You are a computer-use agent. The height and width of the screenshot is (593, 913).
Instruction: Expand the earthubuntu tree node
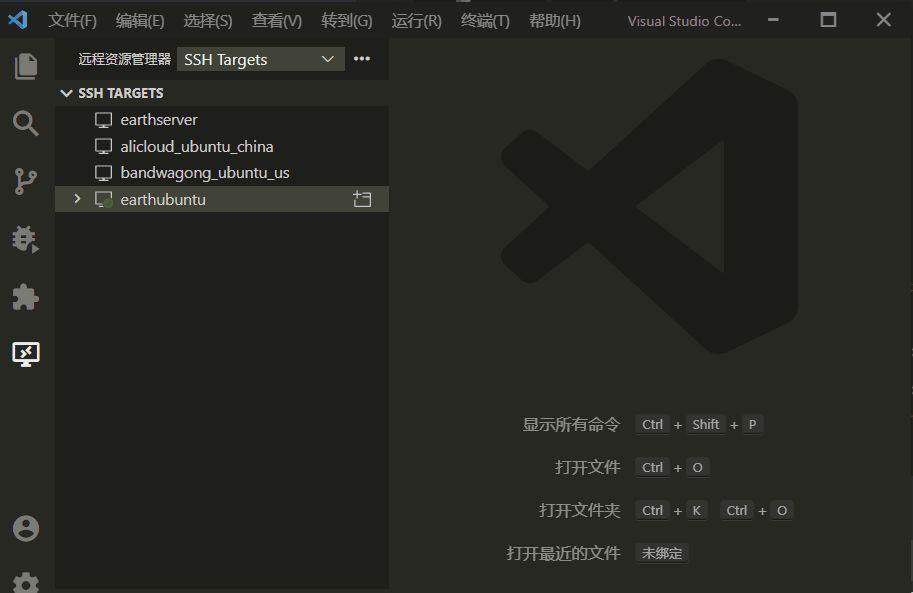pos(77,199)
